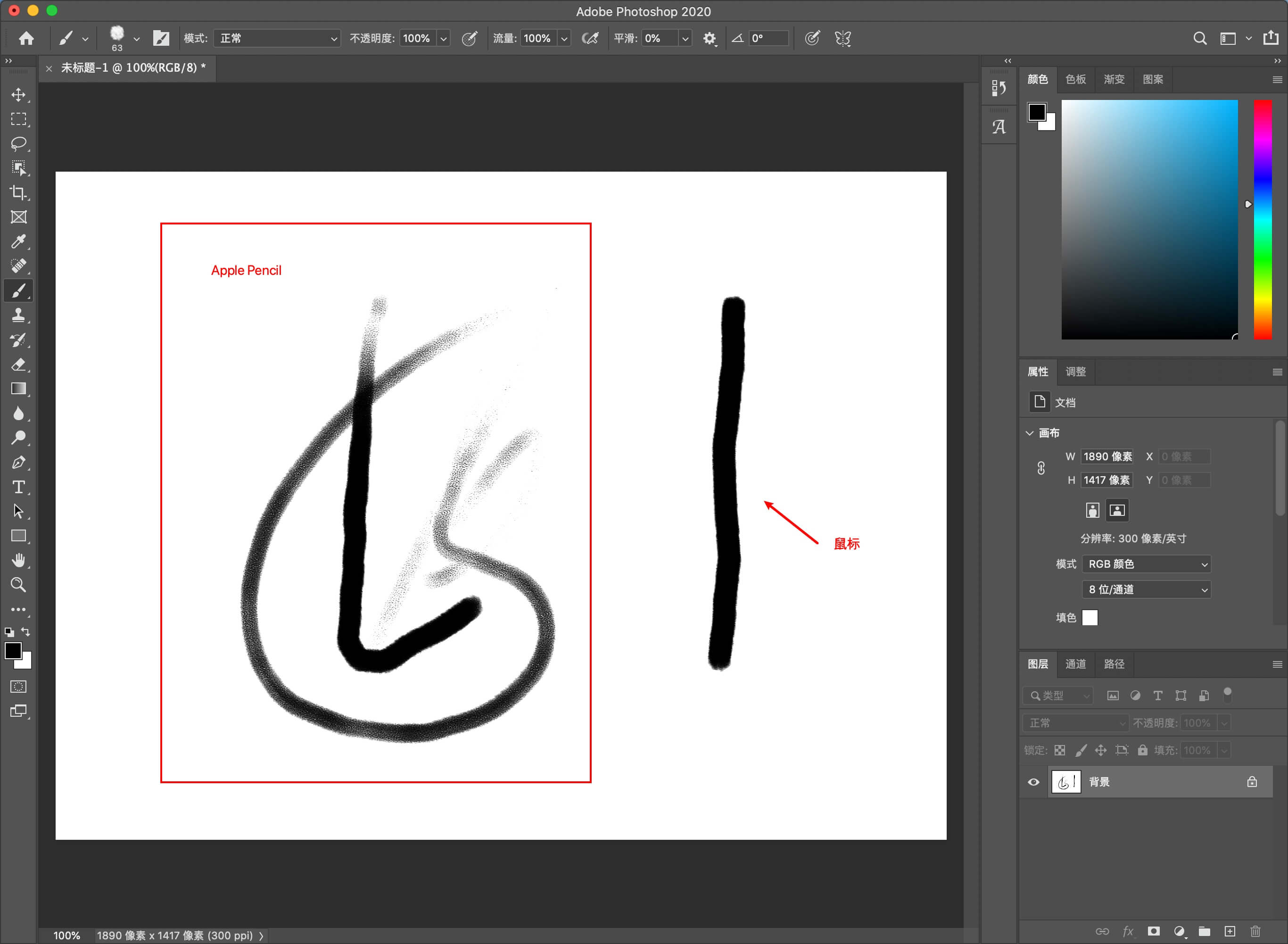Select the Lasso tool

18,143
